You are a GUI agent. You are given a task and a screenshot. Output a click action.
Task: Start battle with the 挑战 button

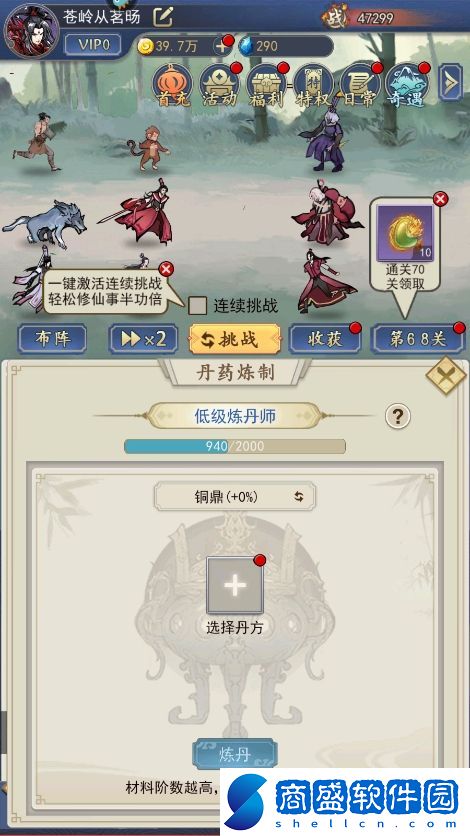coord(234,339)
